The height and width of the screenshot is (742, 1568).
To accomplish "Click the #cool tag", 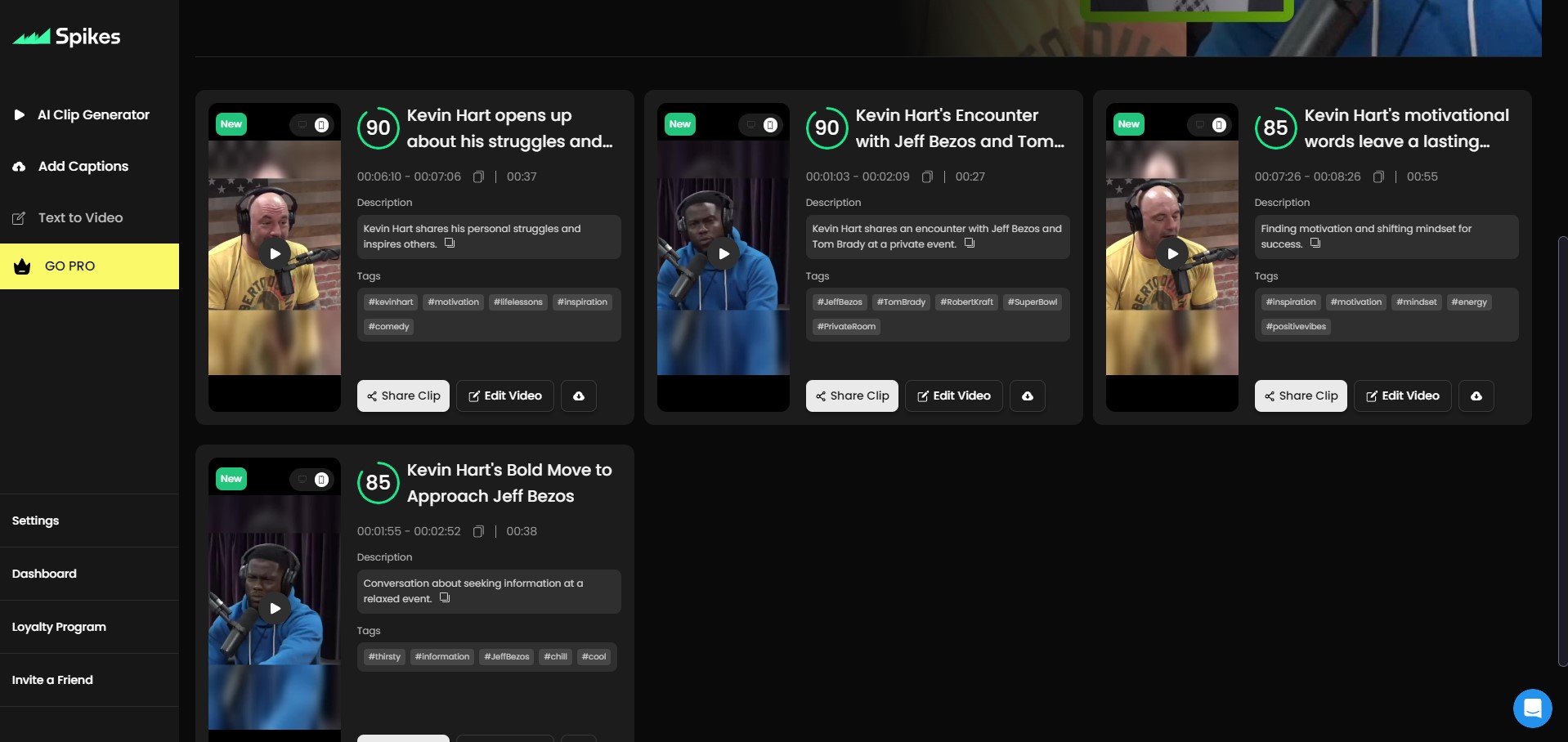I will [594, 657].
